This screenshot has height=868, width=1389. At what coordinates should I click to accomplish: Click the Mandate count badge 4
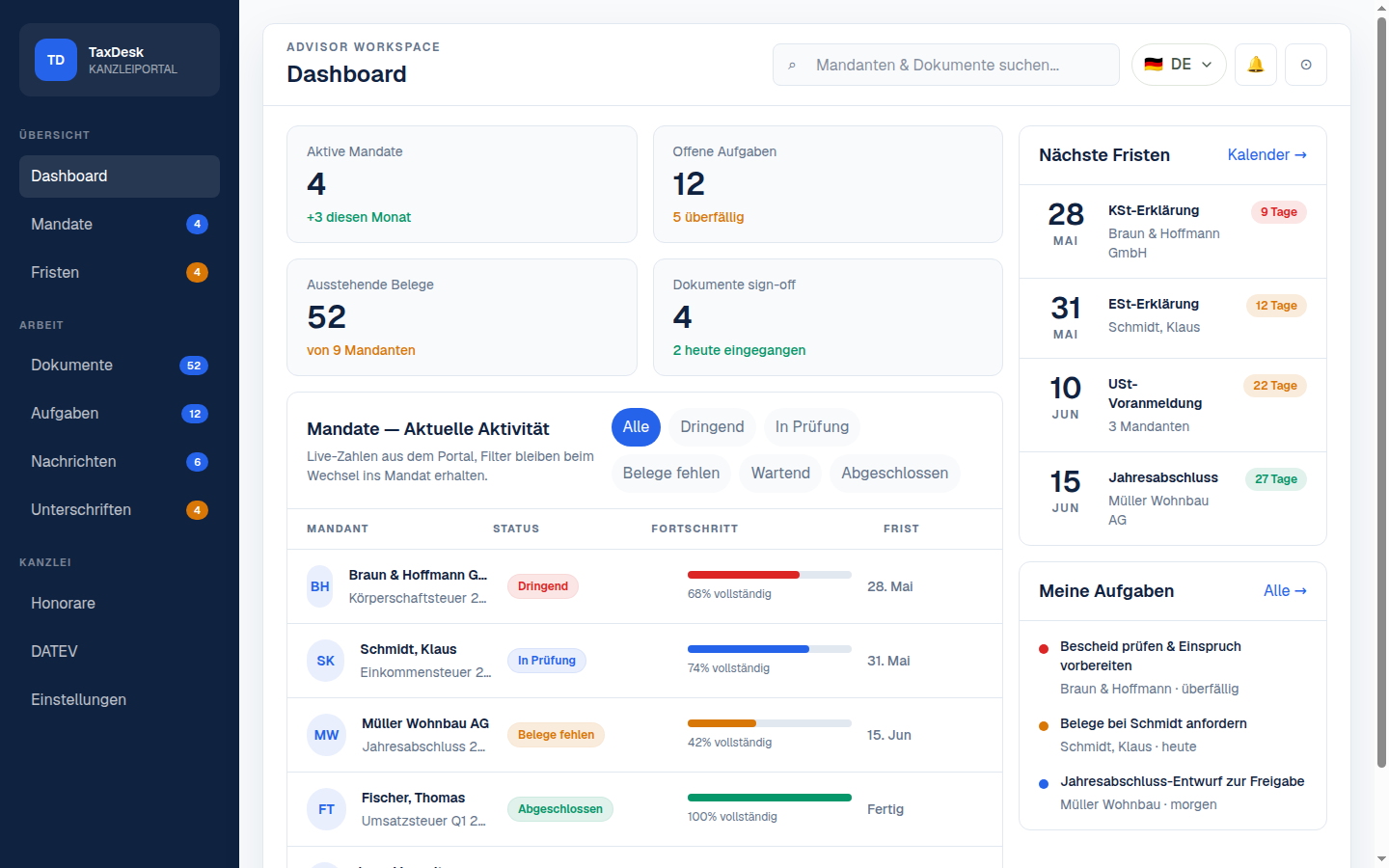(x=197, y=224)
